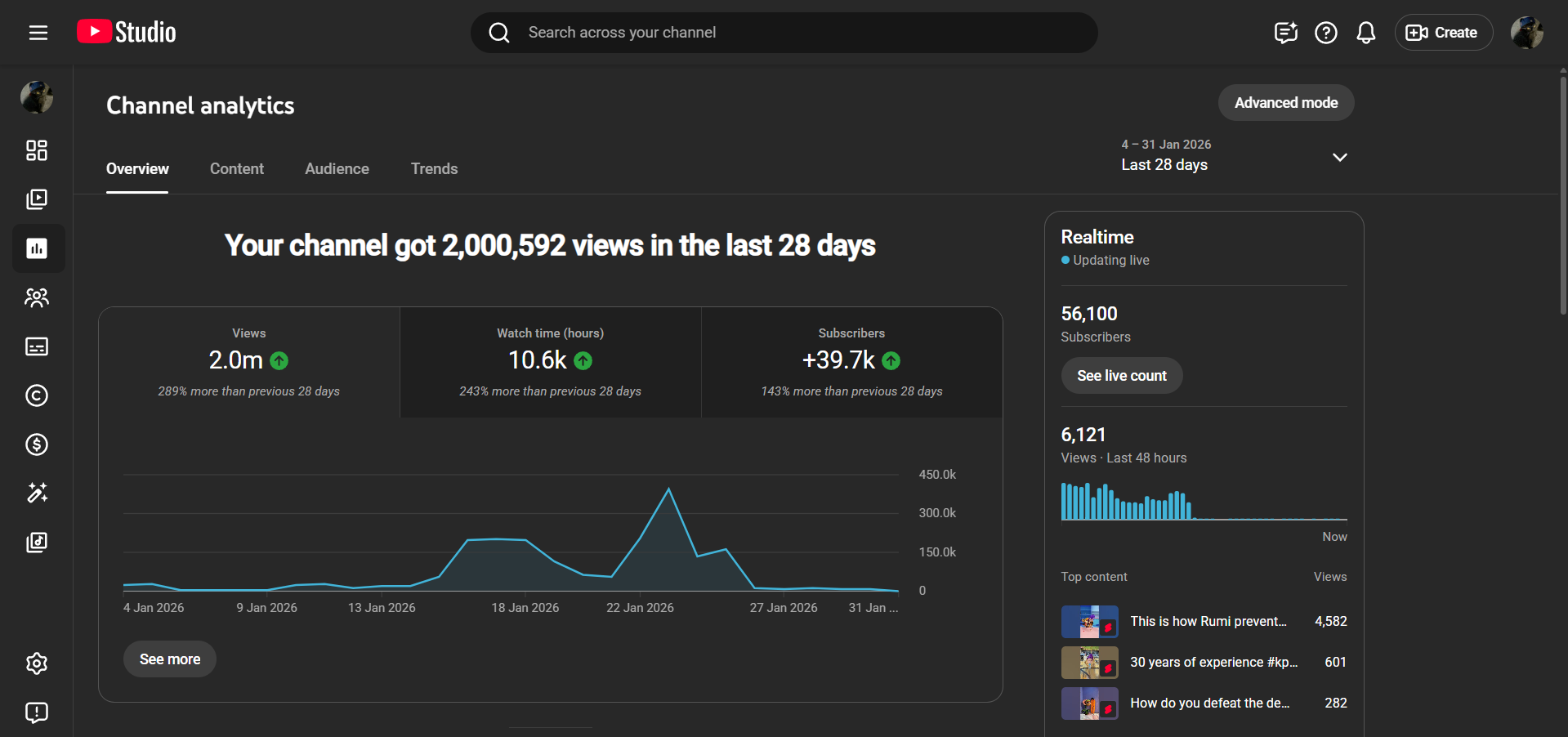1568x737 pixels.
Task: Open Customization magic wand icon
Action: pyautogui.click(x=37, y=493)
